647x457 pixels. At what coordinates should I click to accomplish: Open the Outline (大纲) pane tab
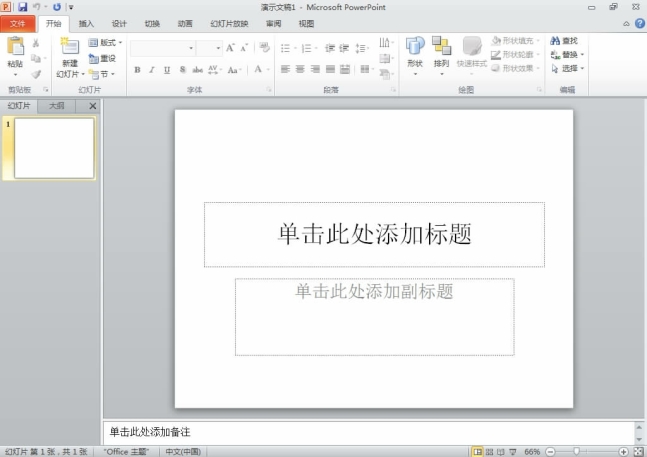58,105
